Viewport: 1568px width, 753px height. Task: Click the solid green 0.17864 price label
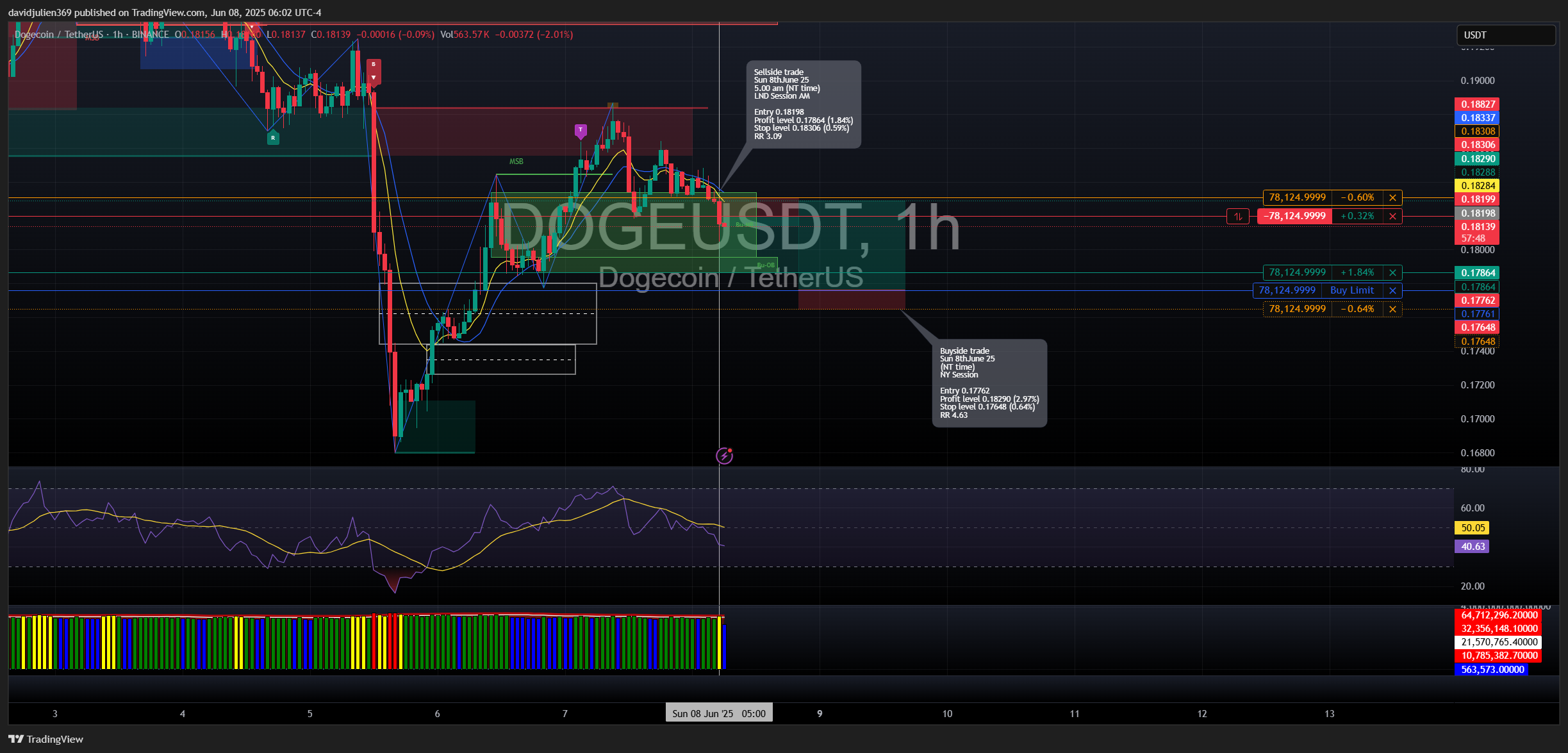(x=1477, y=273)
